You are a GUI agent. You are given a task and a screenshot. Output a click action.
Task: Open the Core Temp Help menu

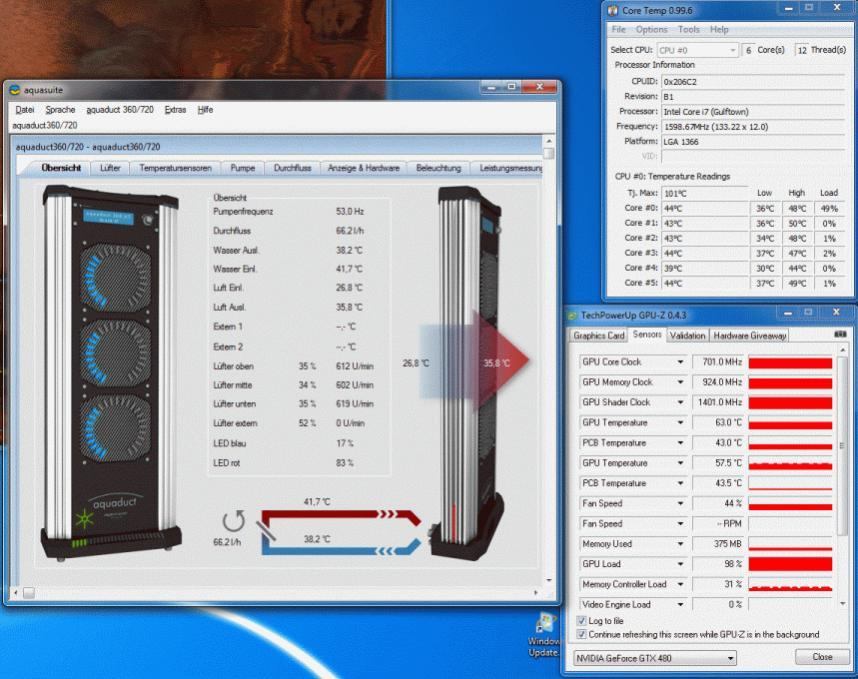coord(719,30)
